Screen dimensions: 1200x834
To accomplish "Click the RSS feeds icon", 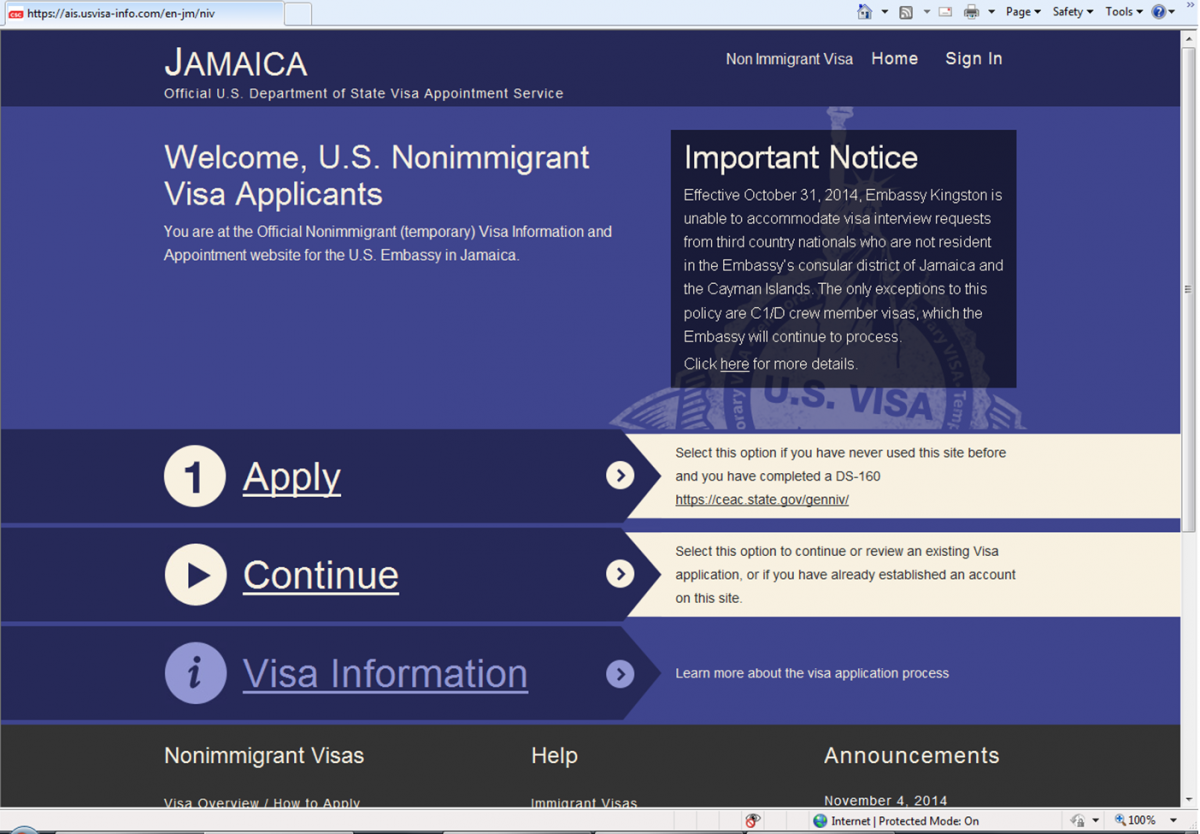I will (906, 12).
